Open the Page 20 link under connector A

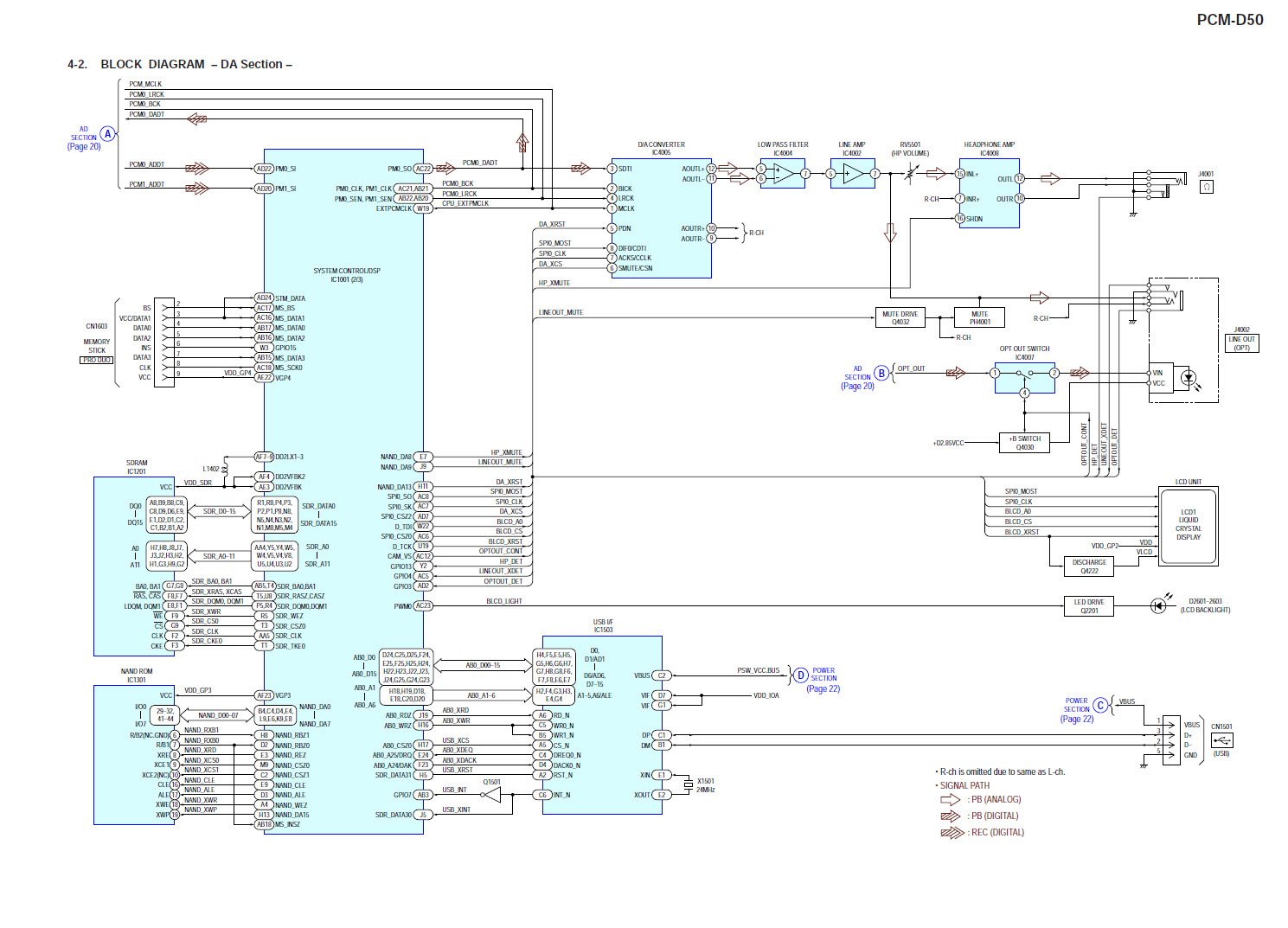coord(84,147)
